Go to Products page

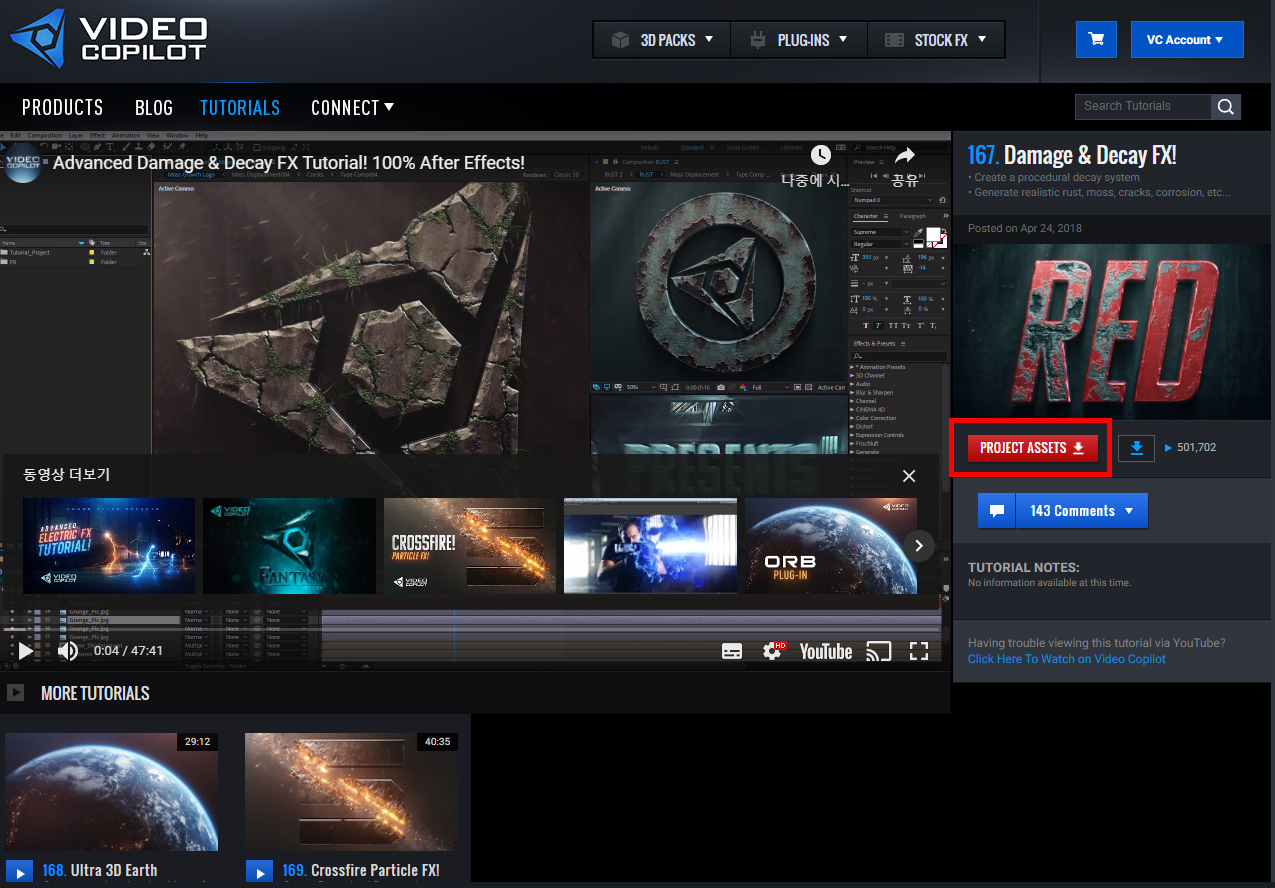62,107
